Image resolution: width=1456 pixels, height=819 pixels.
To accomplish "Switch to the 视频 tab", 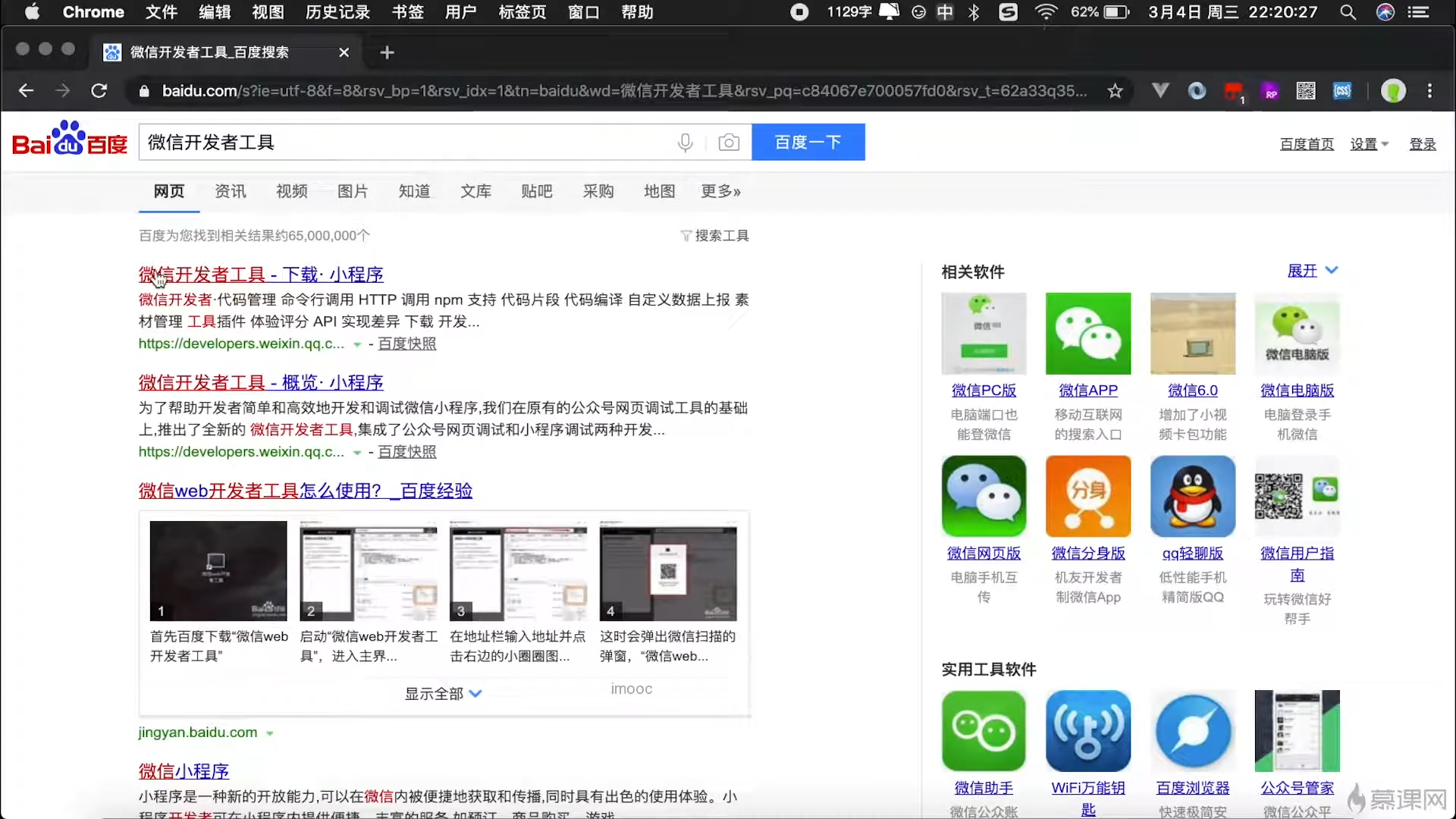I will [292, 191].
